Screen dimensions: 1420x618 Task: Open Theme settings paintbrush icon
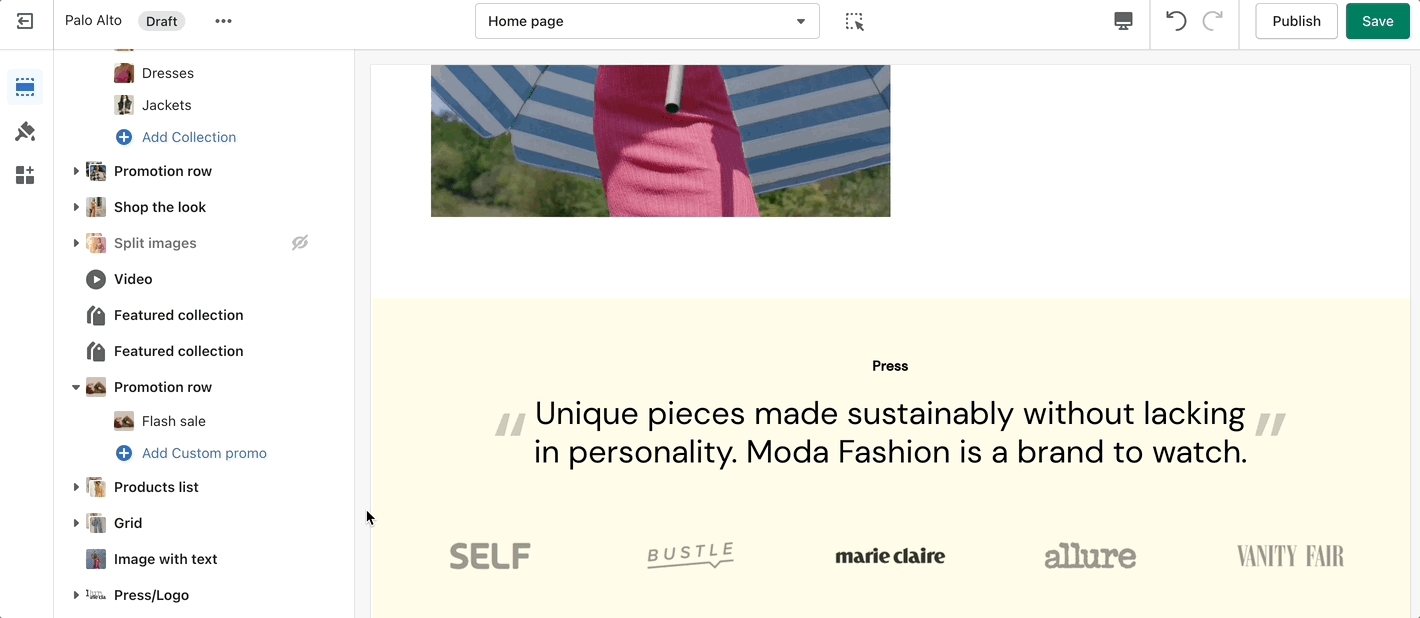coord(25,132)
